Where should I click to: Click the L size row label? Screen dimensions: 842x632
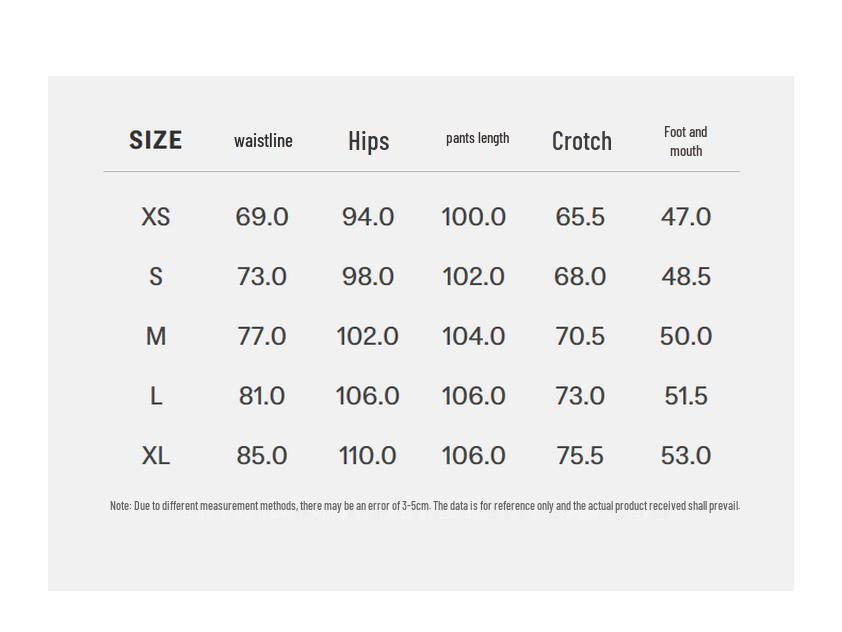point(155,396)
